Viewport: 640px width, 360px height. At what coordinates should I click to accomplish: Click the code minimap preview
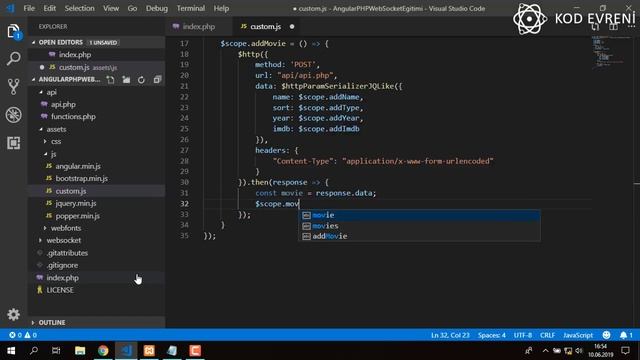[x=610, y=52]
